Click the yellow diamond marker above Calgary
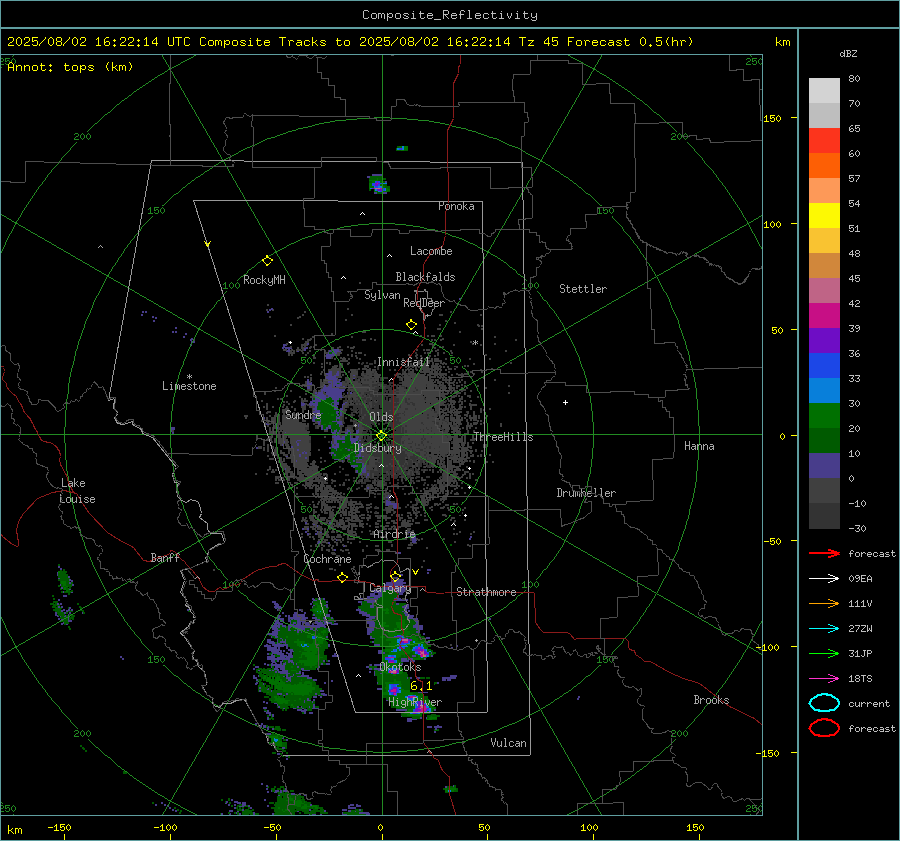This screenshot has height=841, width=900. (395, 576)
